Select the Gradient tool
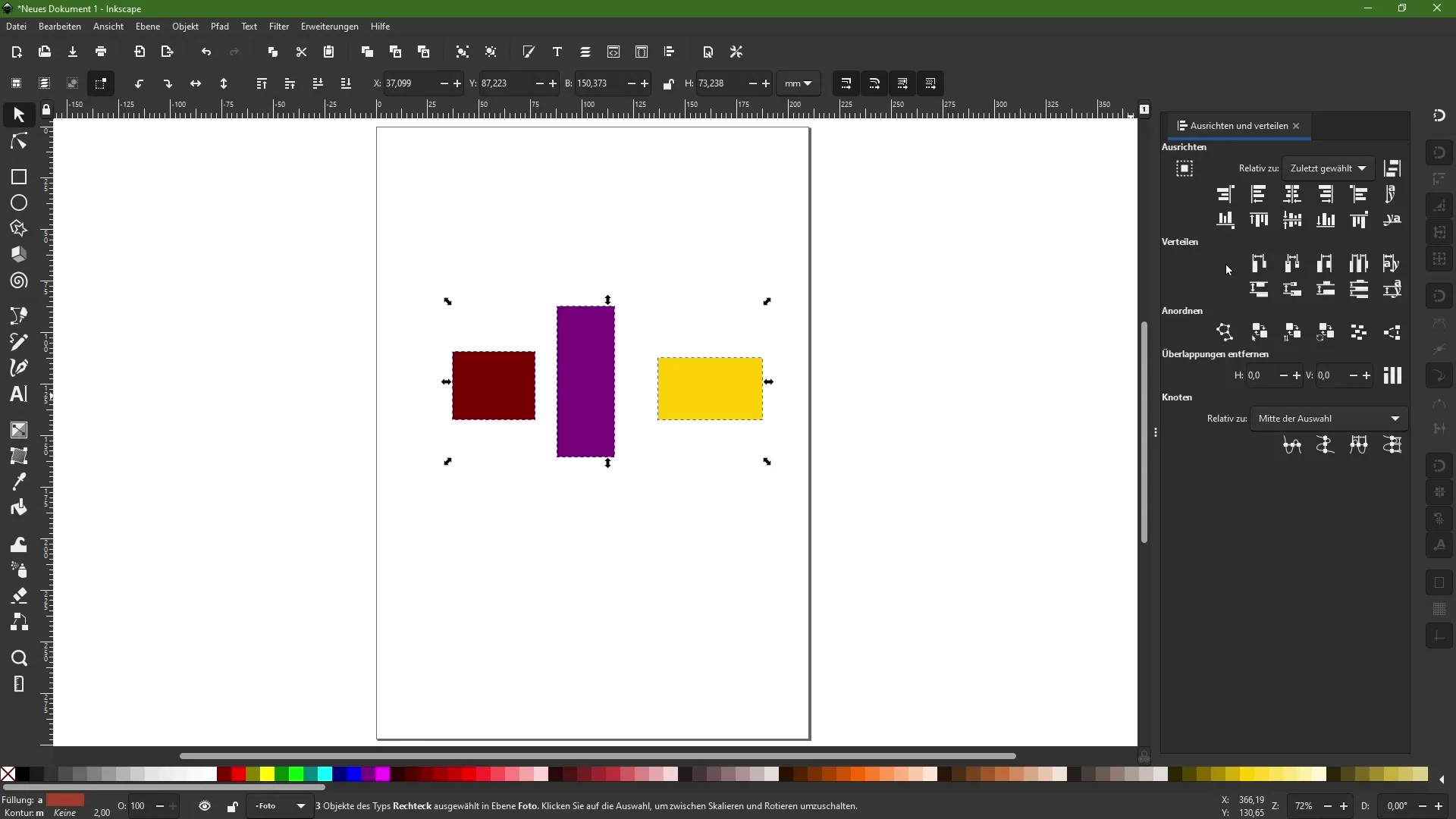The width and height of the screenshot is (1456, 819). (19, 430)
